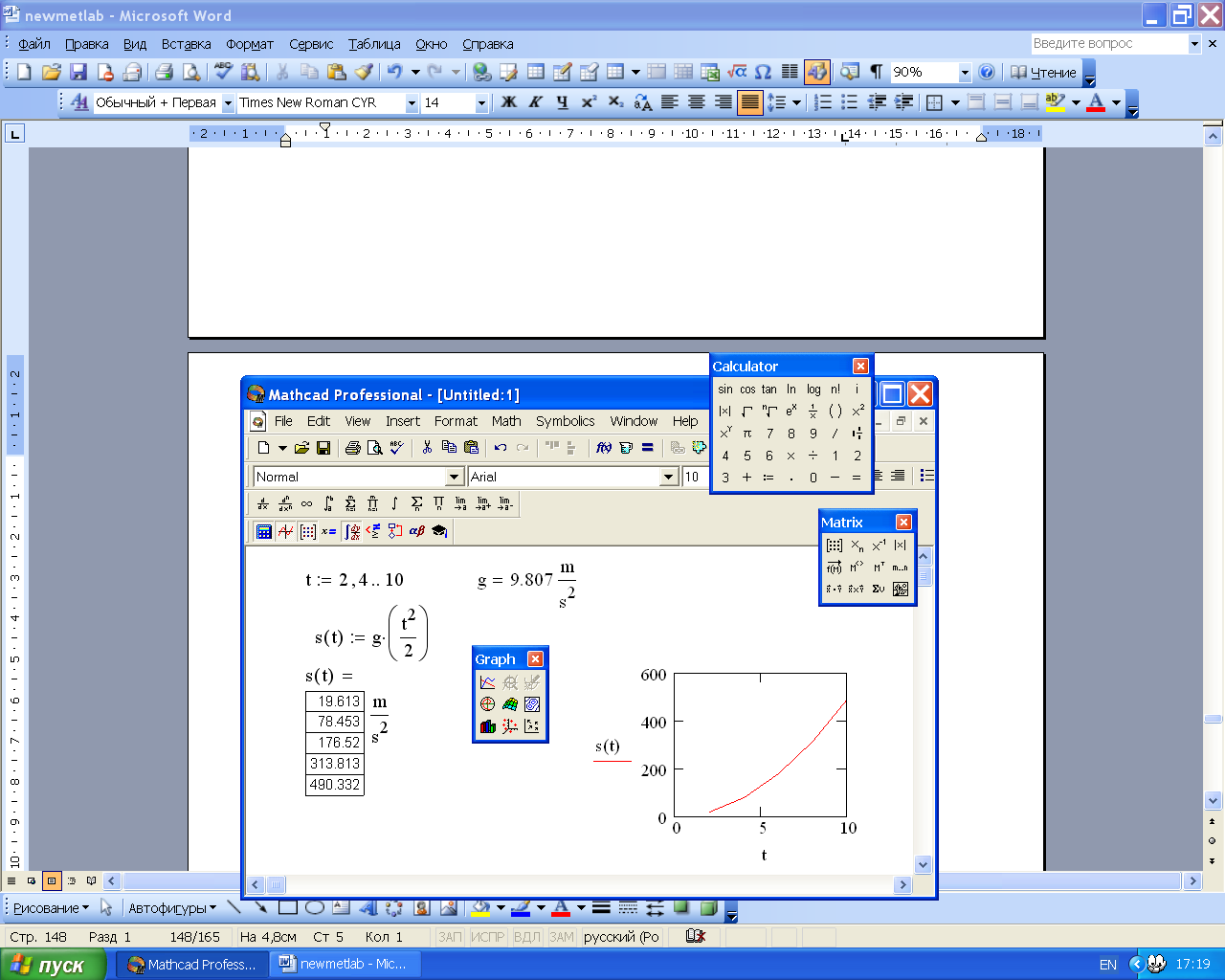Screen dimensions: 1225x980
Task: Click := assignment button in Calculator palette
Action: tap(768, 478)
